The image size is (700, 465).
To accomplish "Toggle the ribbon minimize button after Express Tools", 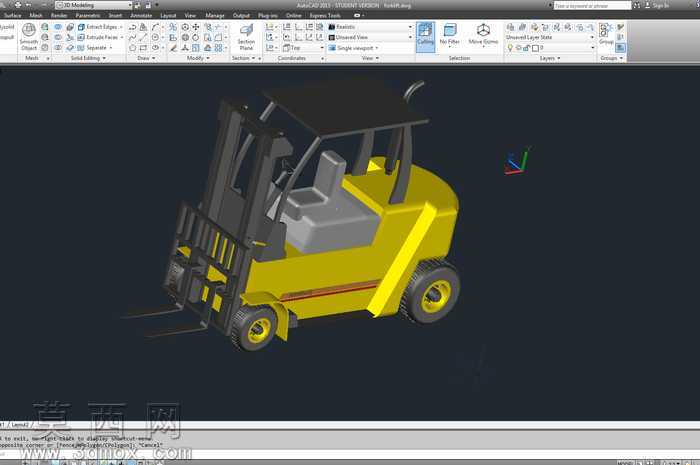I will pos(357,15).
